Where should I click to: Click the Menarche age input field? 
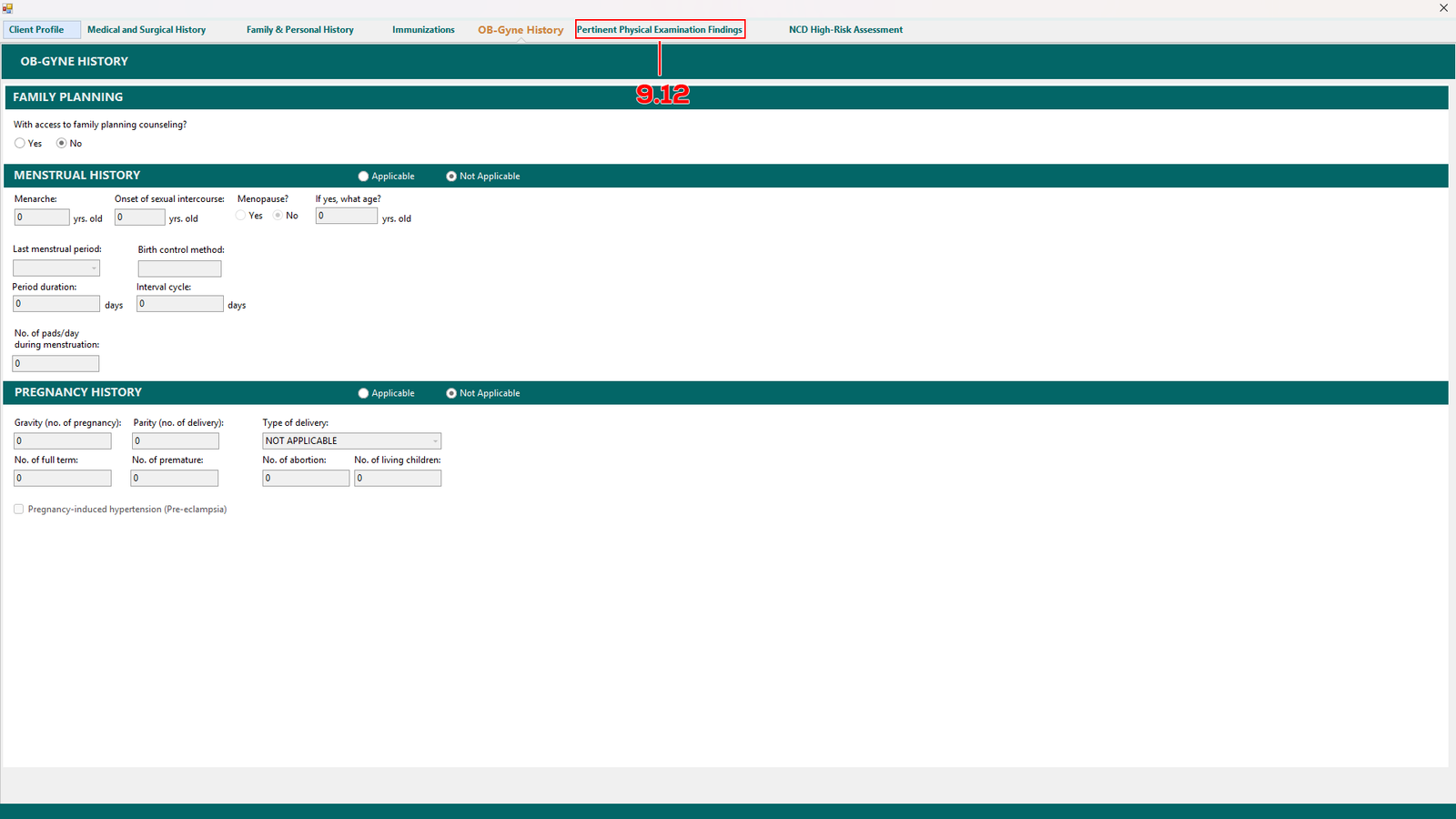42,217
